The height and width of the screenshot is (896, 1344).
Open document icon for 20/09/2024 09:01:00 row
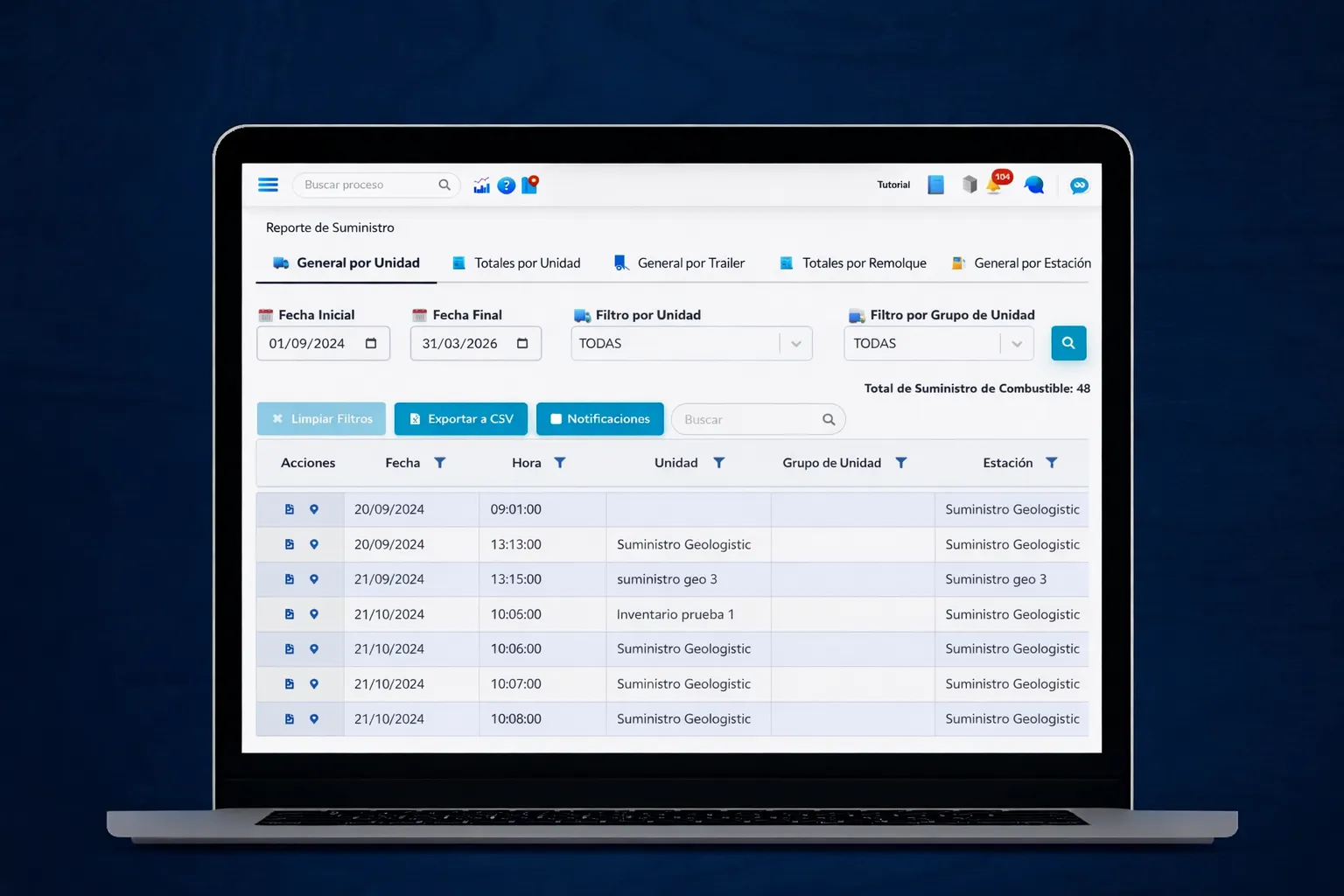(x=289, y=509)
